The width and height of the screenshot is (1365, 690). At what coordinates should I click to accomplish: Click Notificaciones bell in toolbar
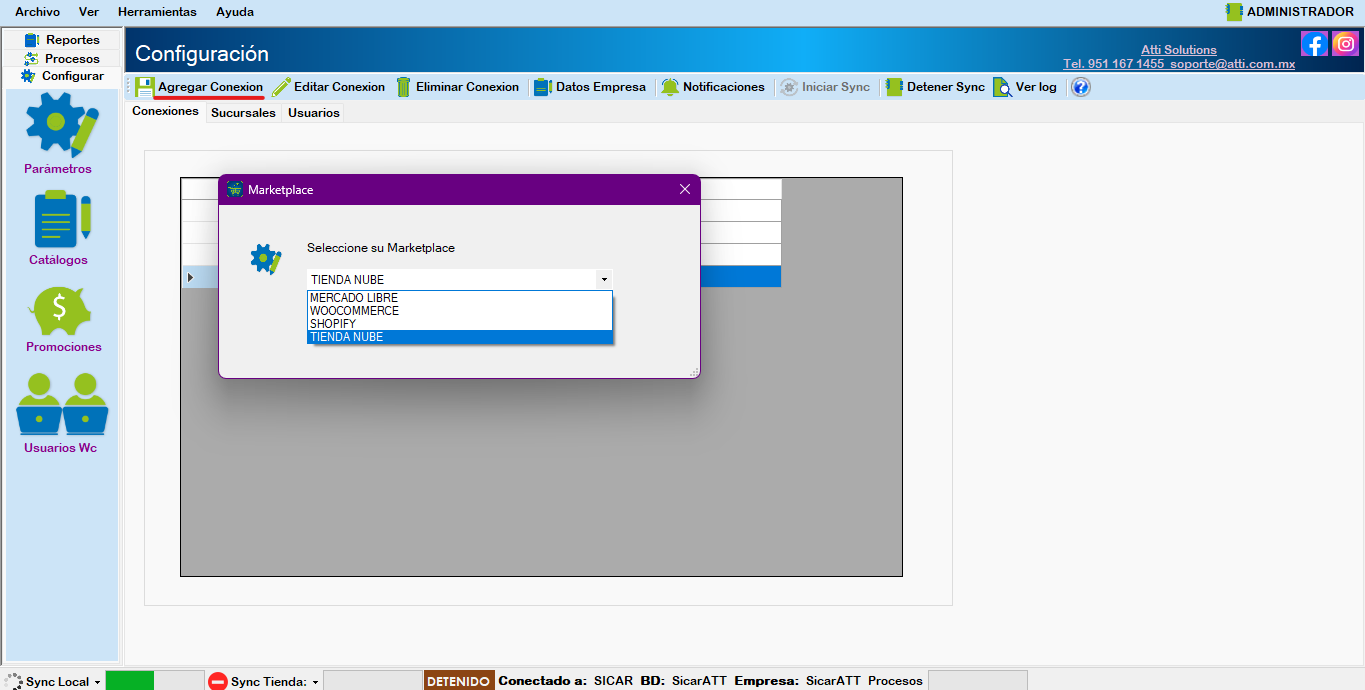713,87
